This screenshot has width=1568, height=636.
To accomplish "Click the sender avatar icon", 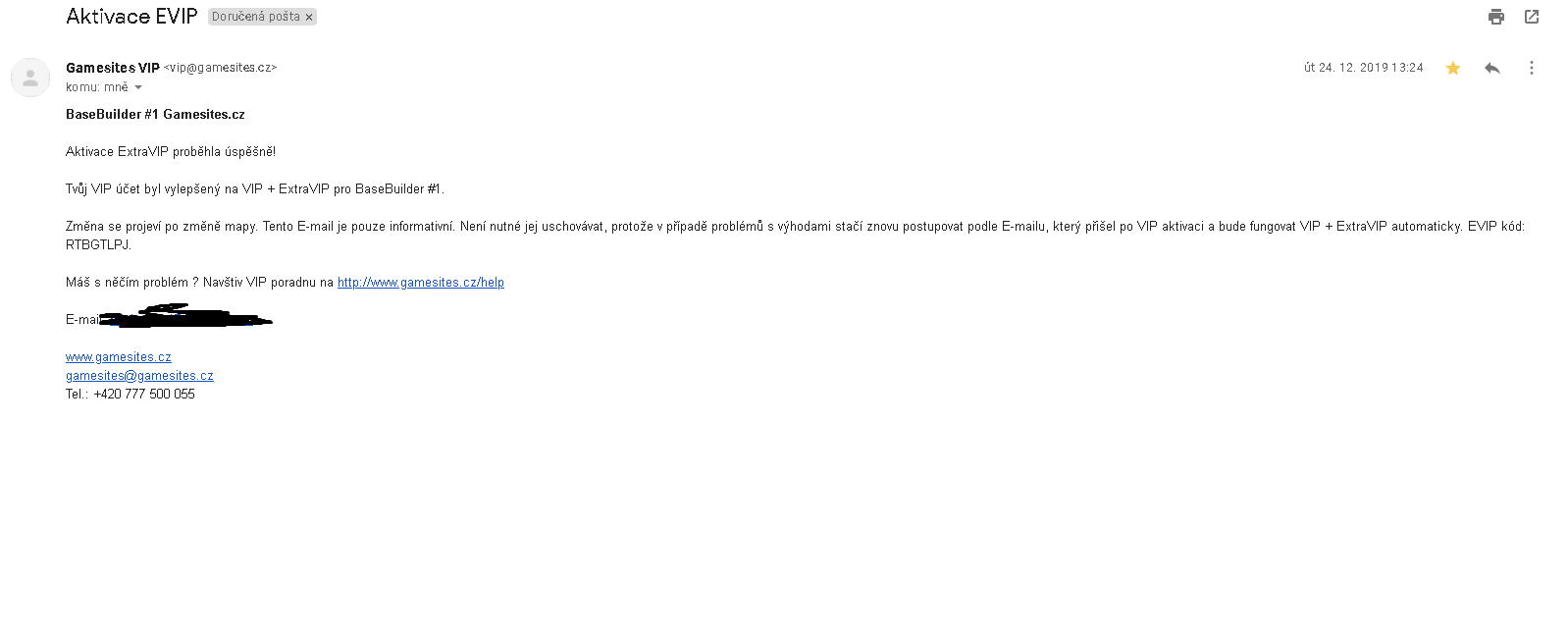I will click(x=30, y=78).
